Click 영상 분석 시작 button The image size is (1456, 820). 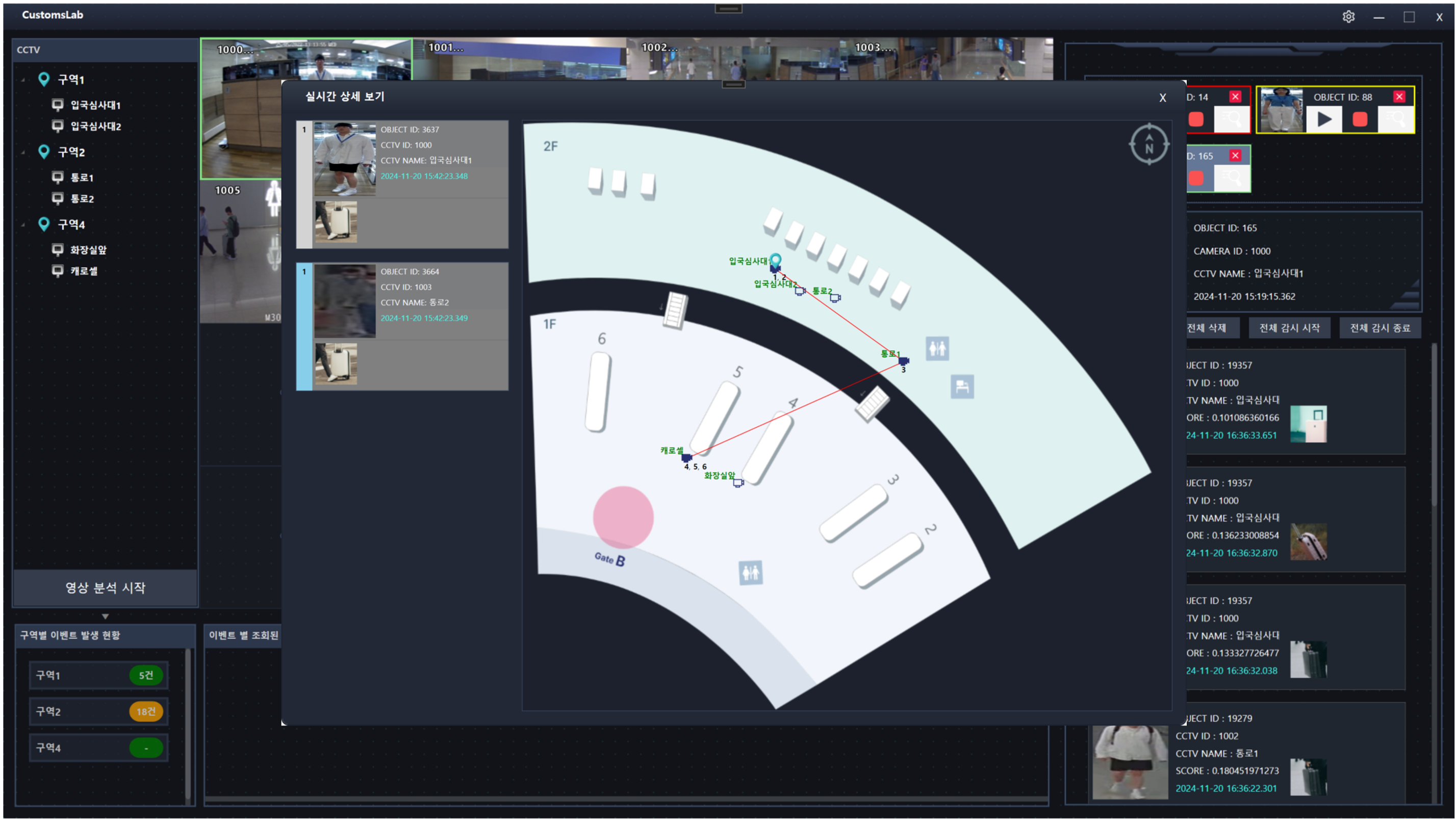[105, 588]
